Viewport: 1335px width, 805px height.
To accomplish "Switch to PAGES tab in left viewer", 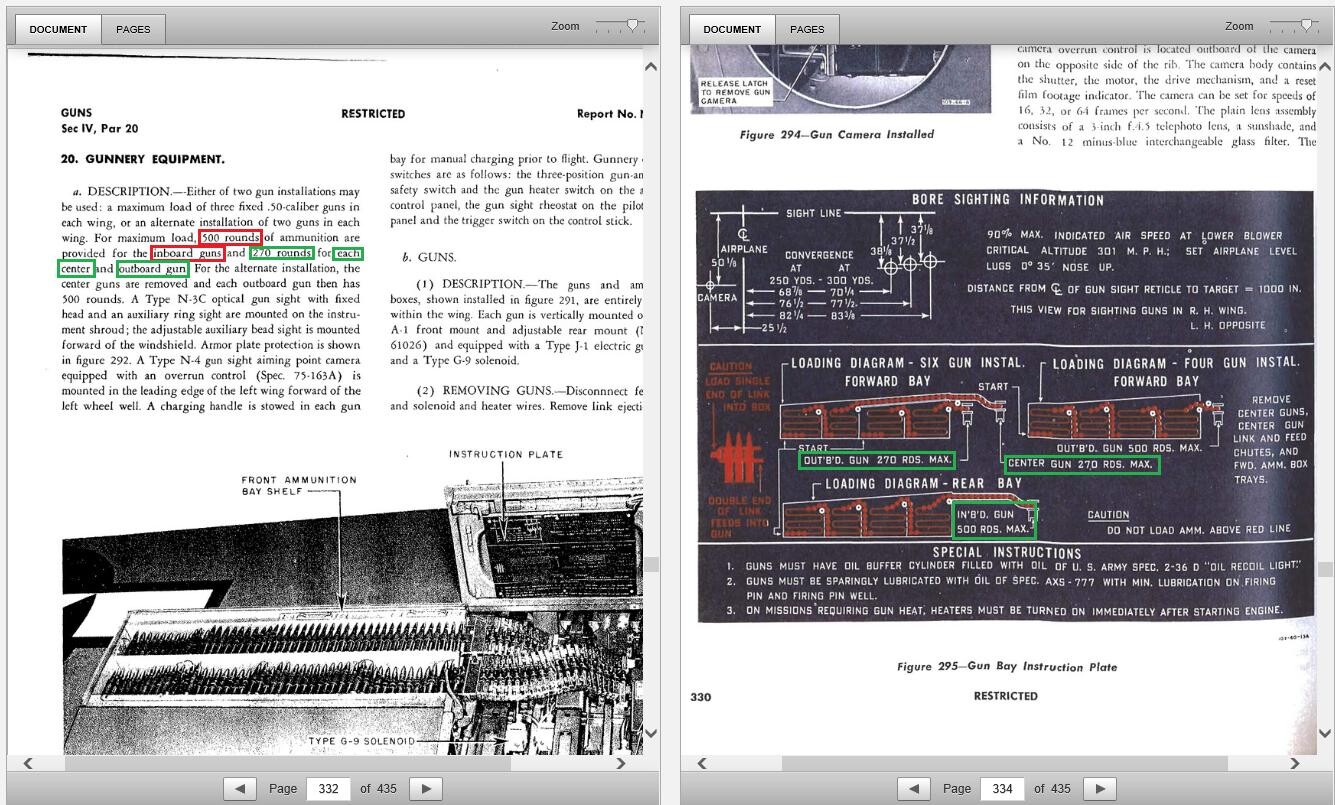I will click(133, 29).
